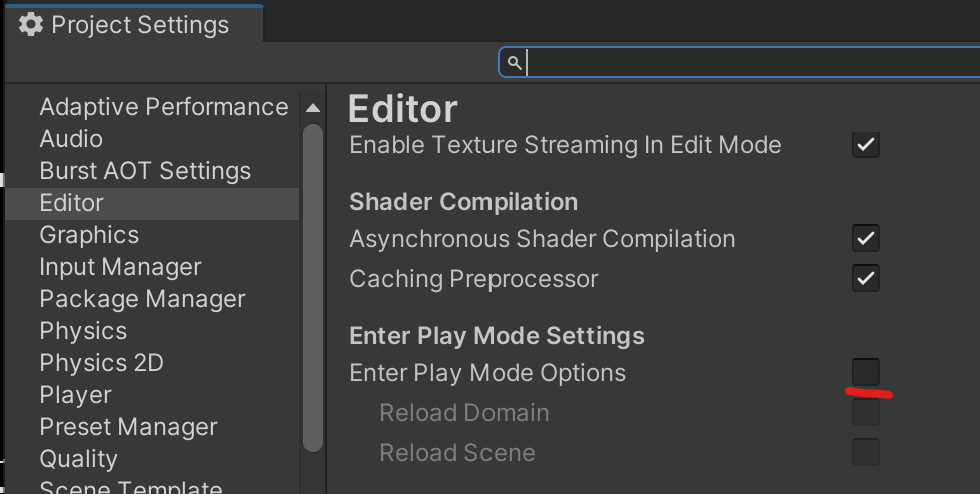
Task: Click the Project Settings gear icon
Action: point(31,24)
